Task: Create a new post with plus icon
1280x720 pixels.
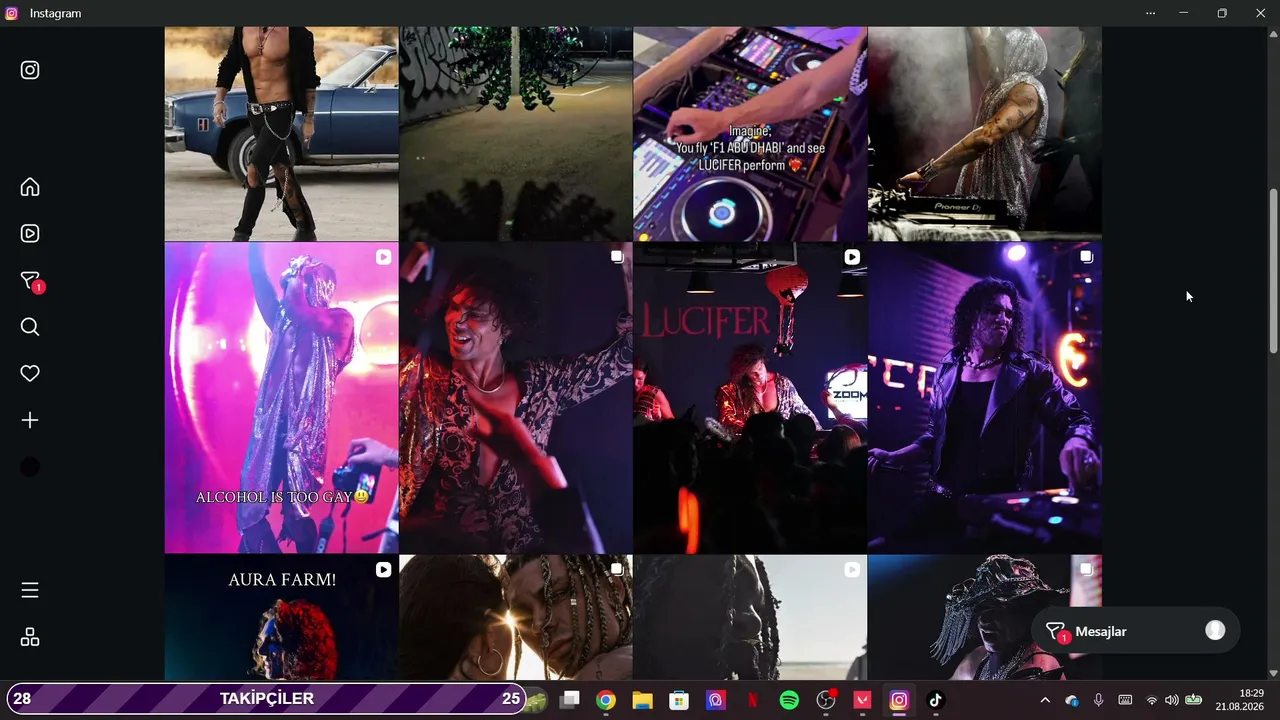Action: pyautogui.click(x=30, y=420)
